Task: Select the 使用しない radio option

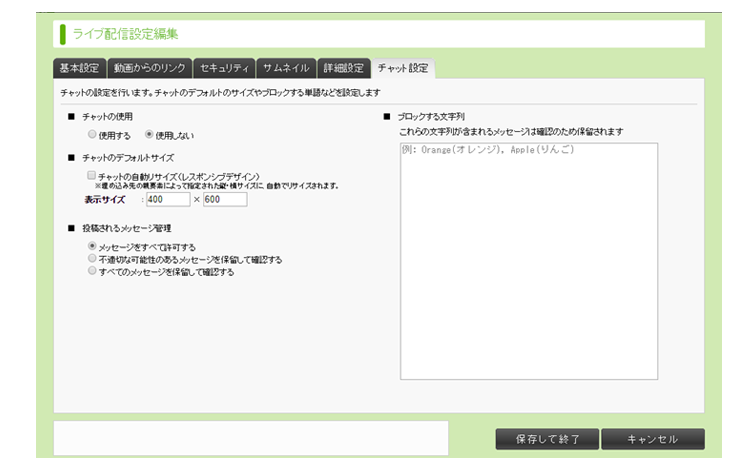Action: [149, 134]
